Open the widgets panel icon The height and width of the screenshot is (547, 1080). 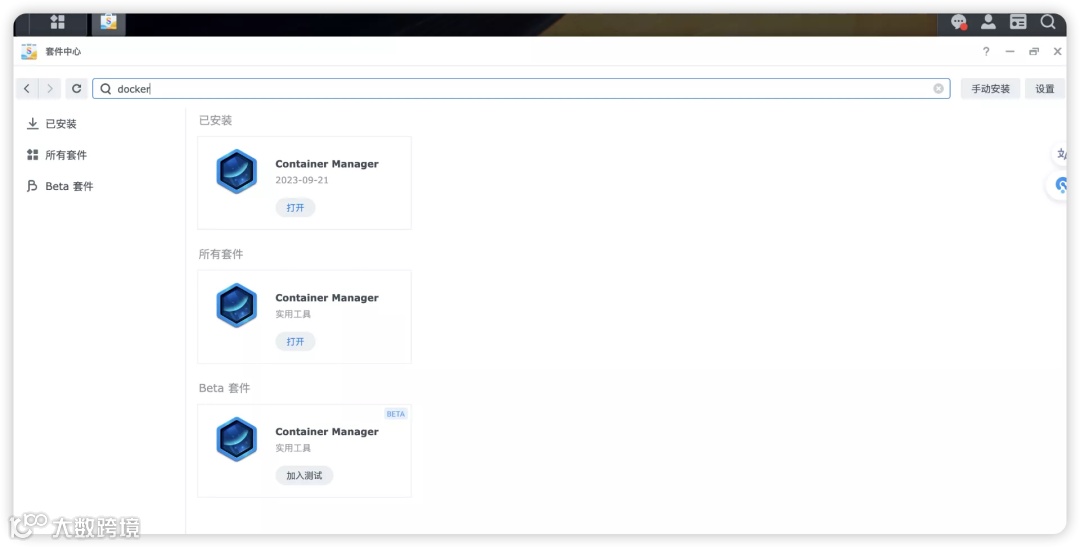[1018, 22]
